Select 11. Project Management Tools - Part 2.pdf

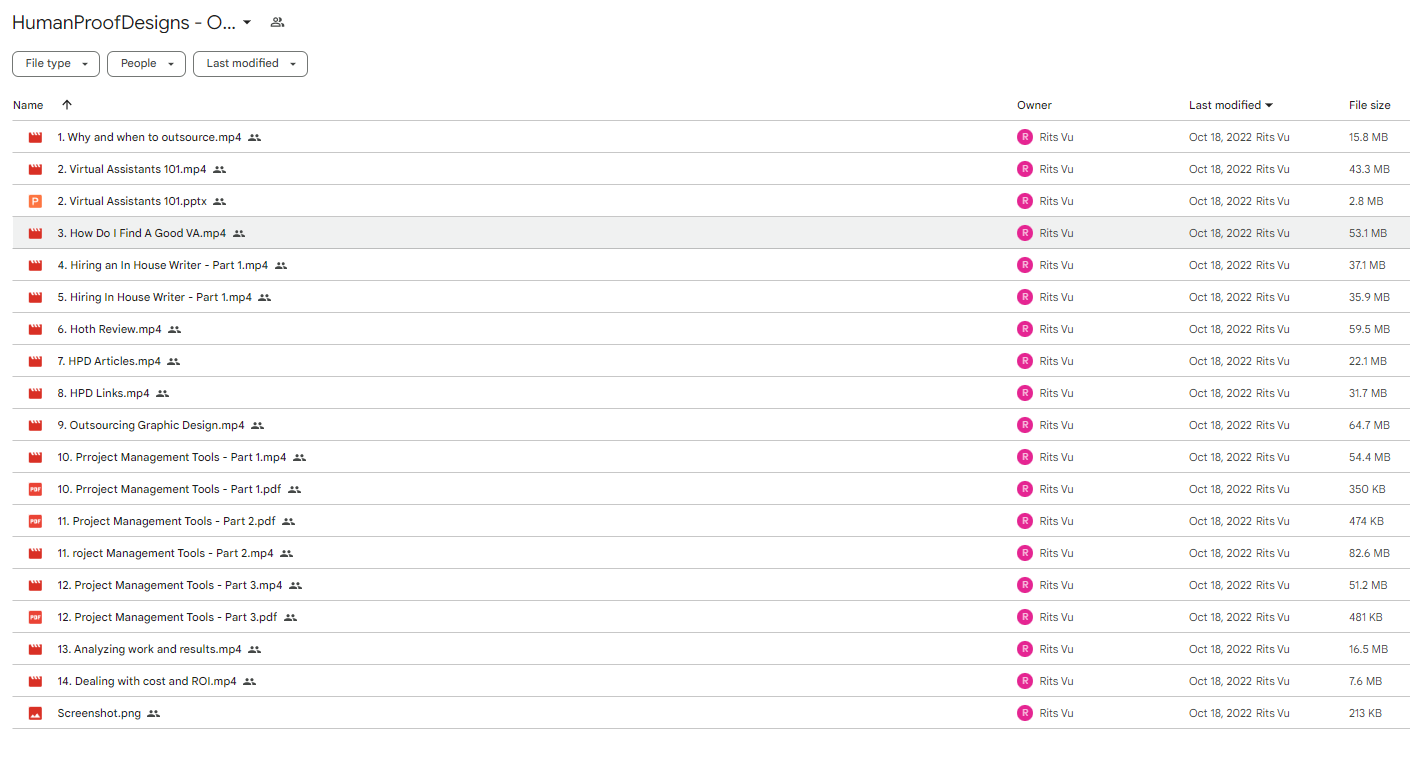point(166,521)
